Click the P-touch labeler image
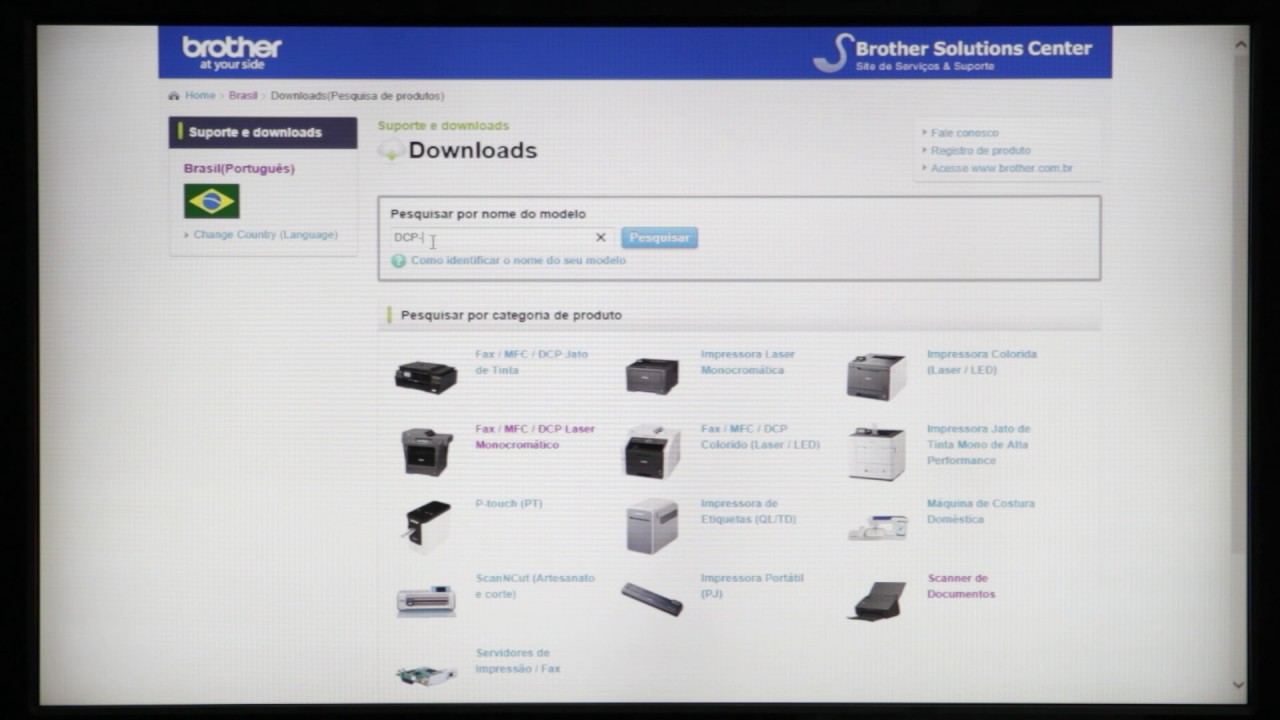Screen dimensions: 1280x720 click(428, 527)
